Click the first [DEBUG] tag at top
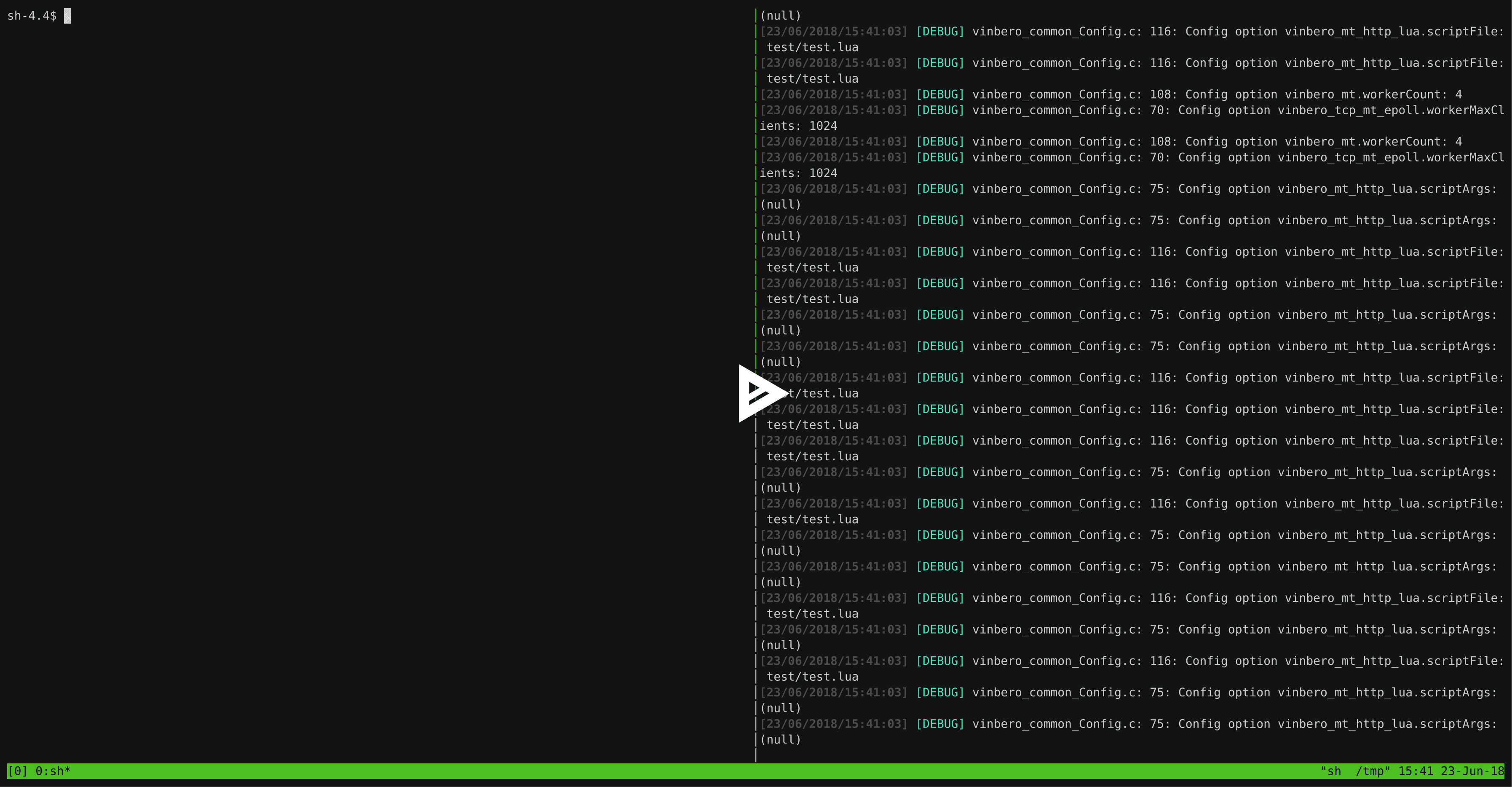 [940, 32]
